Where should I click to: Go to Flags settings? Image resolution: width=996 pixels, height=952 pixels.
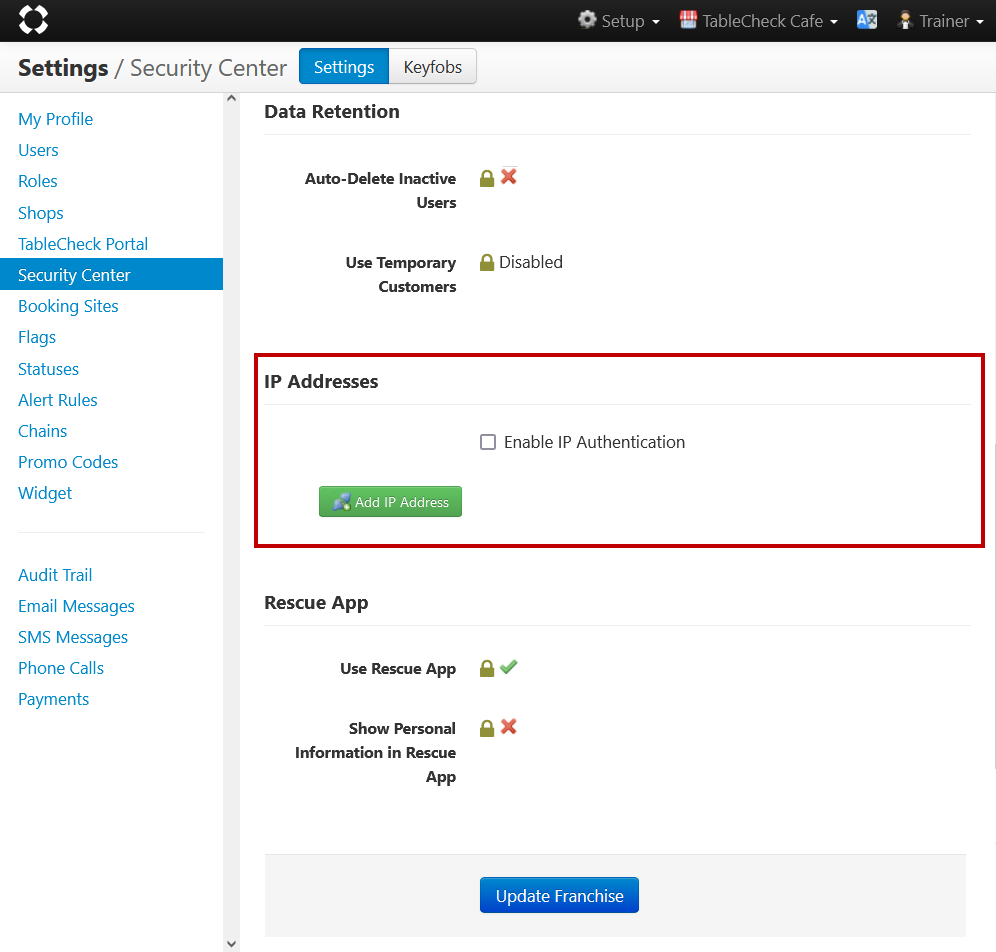(37, 337)
